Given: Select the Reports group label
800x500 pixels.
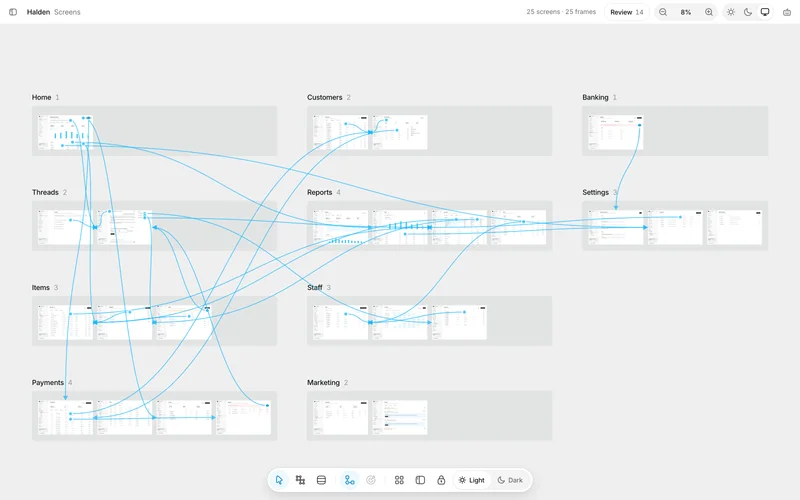Looking at the screenshot, I should click(320, 192).
